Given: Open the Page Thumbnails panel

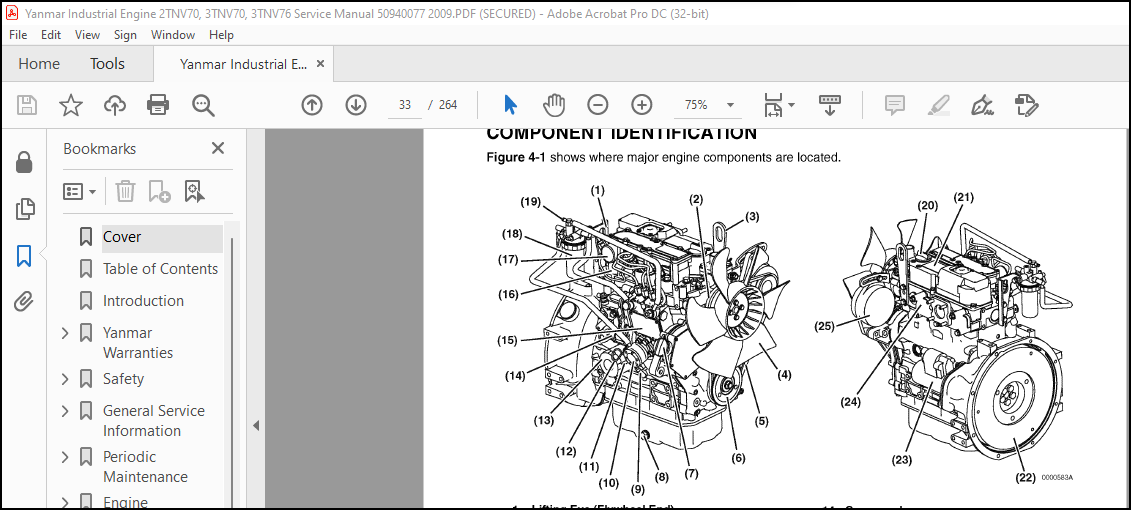Looking at the screenshot, I should 24,209.
